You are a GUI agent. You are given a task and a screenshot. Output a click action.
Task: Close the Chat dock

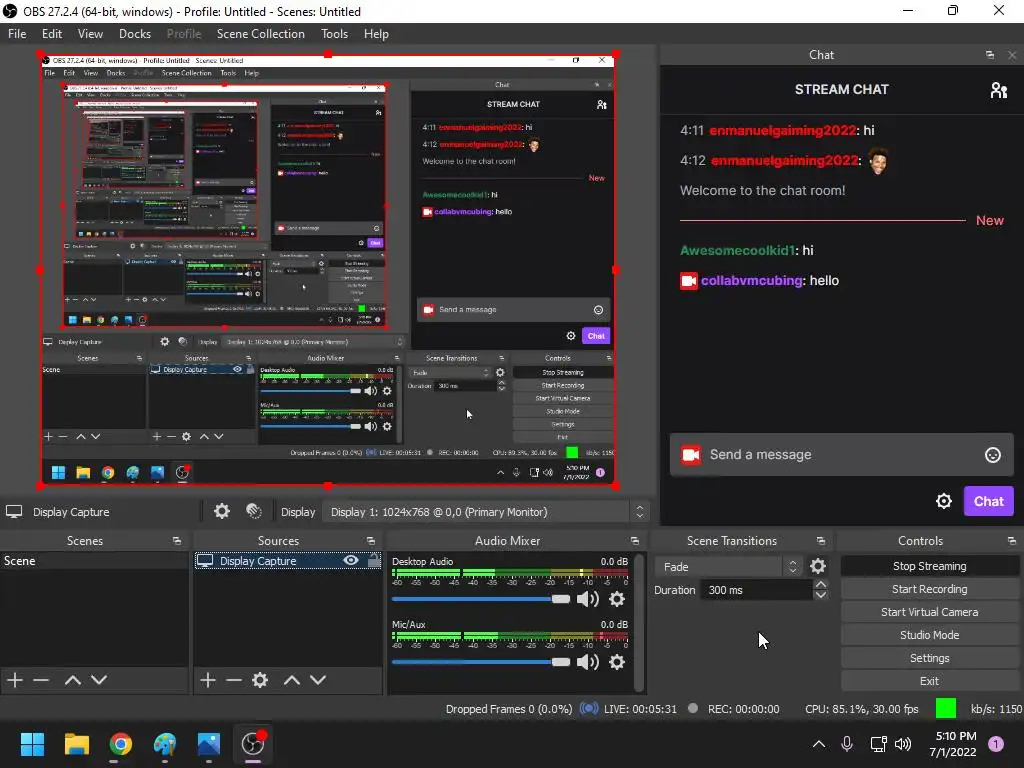point(1012,55)
